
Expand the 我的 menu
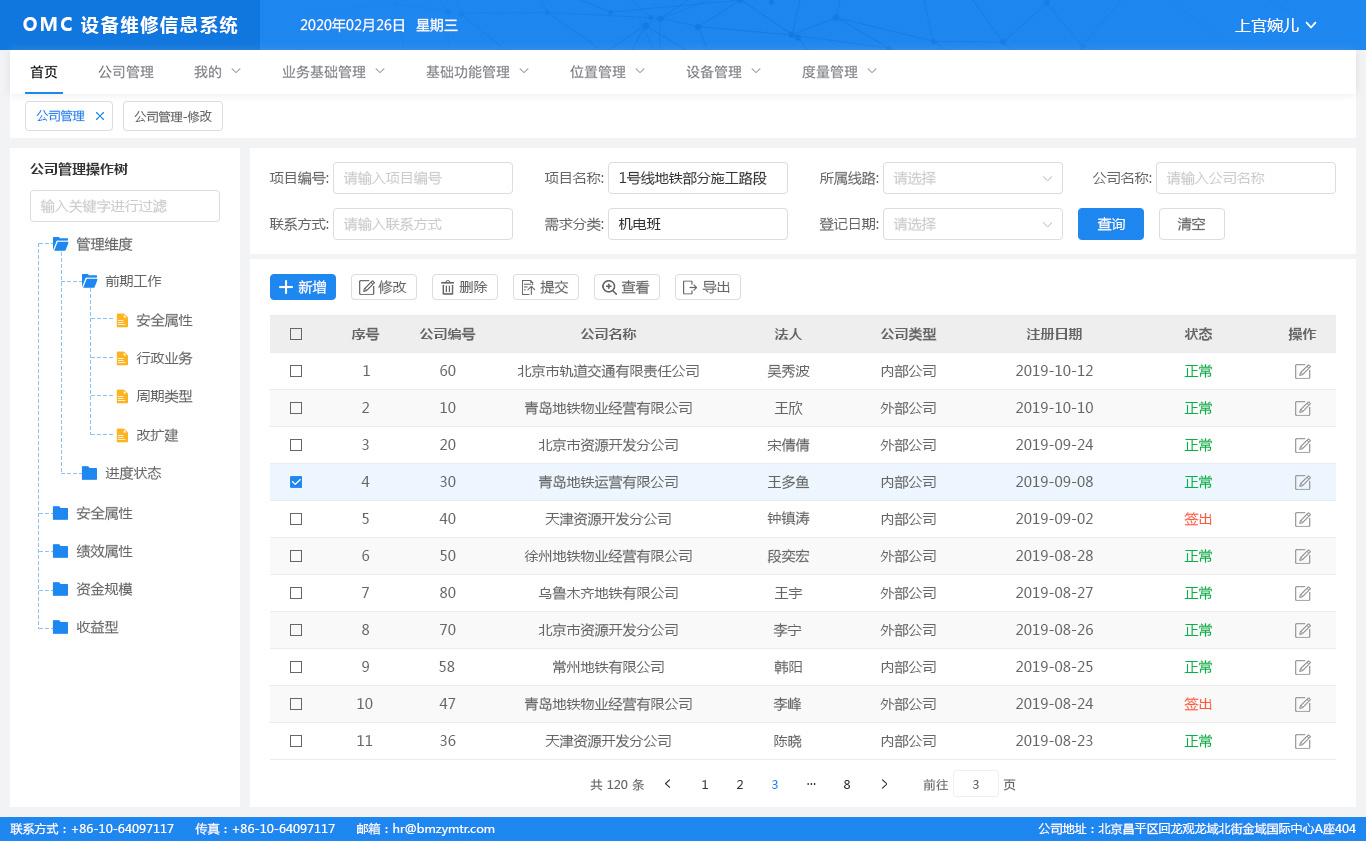pos(218,72)
